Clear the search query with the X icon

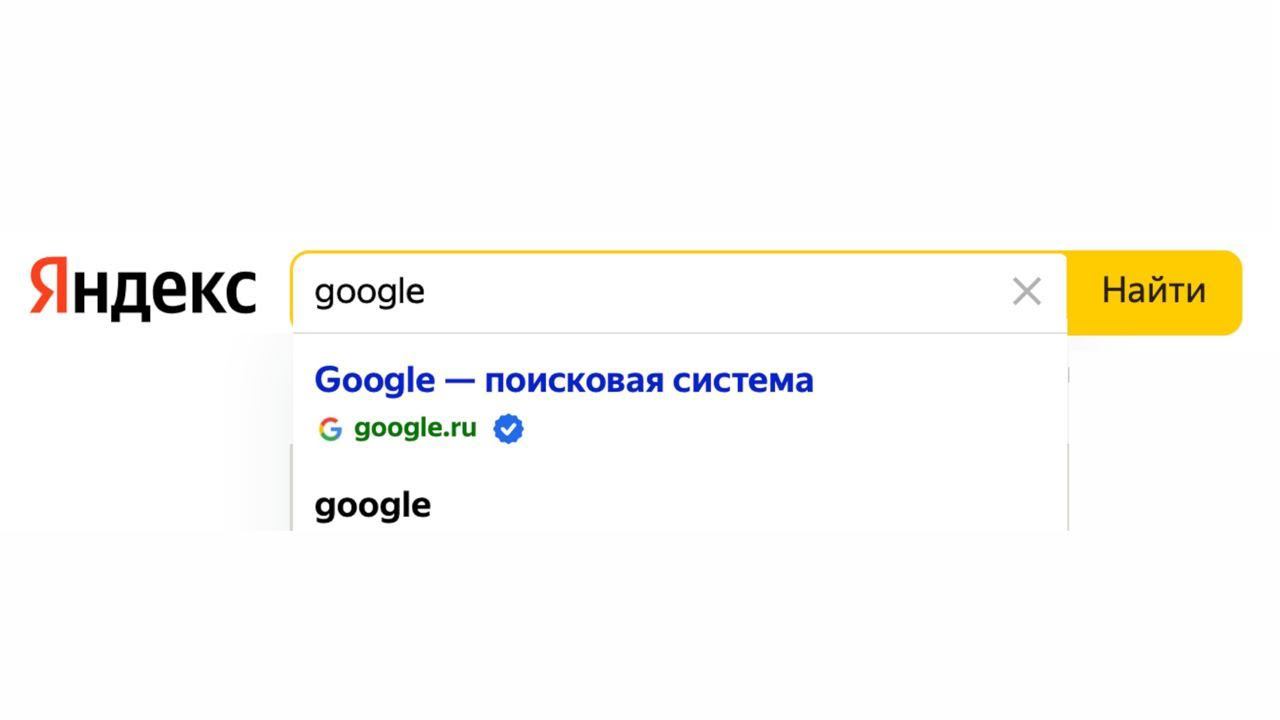[x=1027, y=292]
